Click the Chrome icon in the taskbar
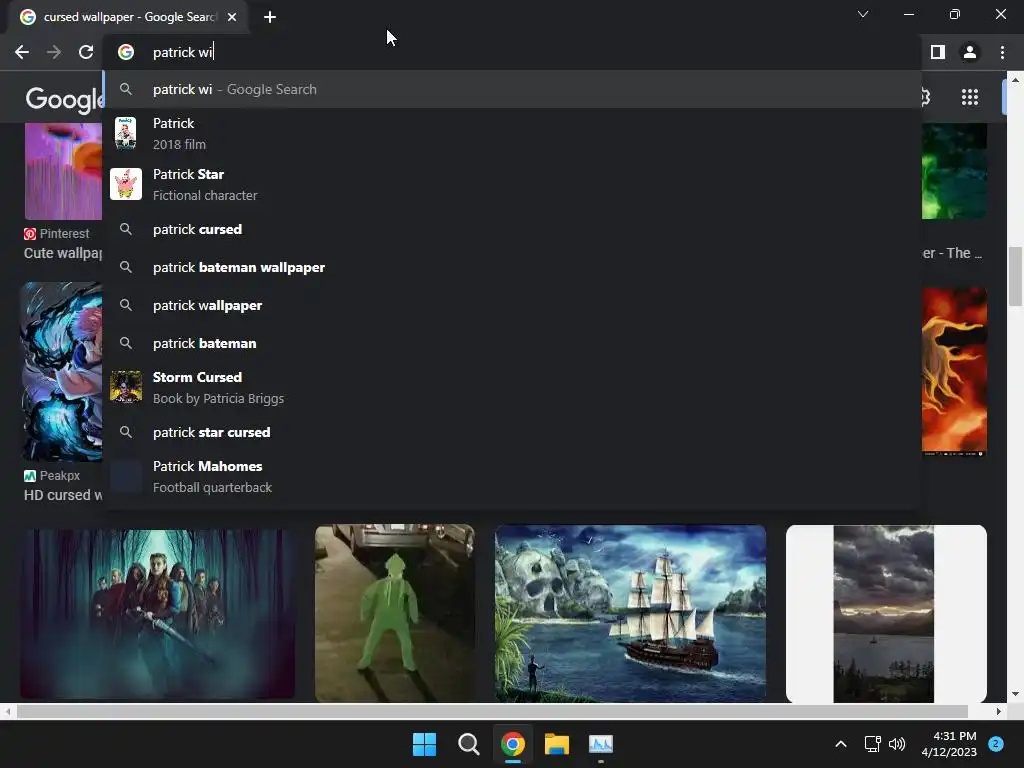 point(513,744)
